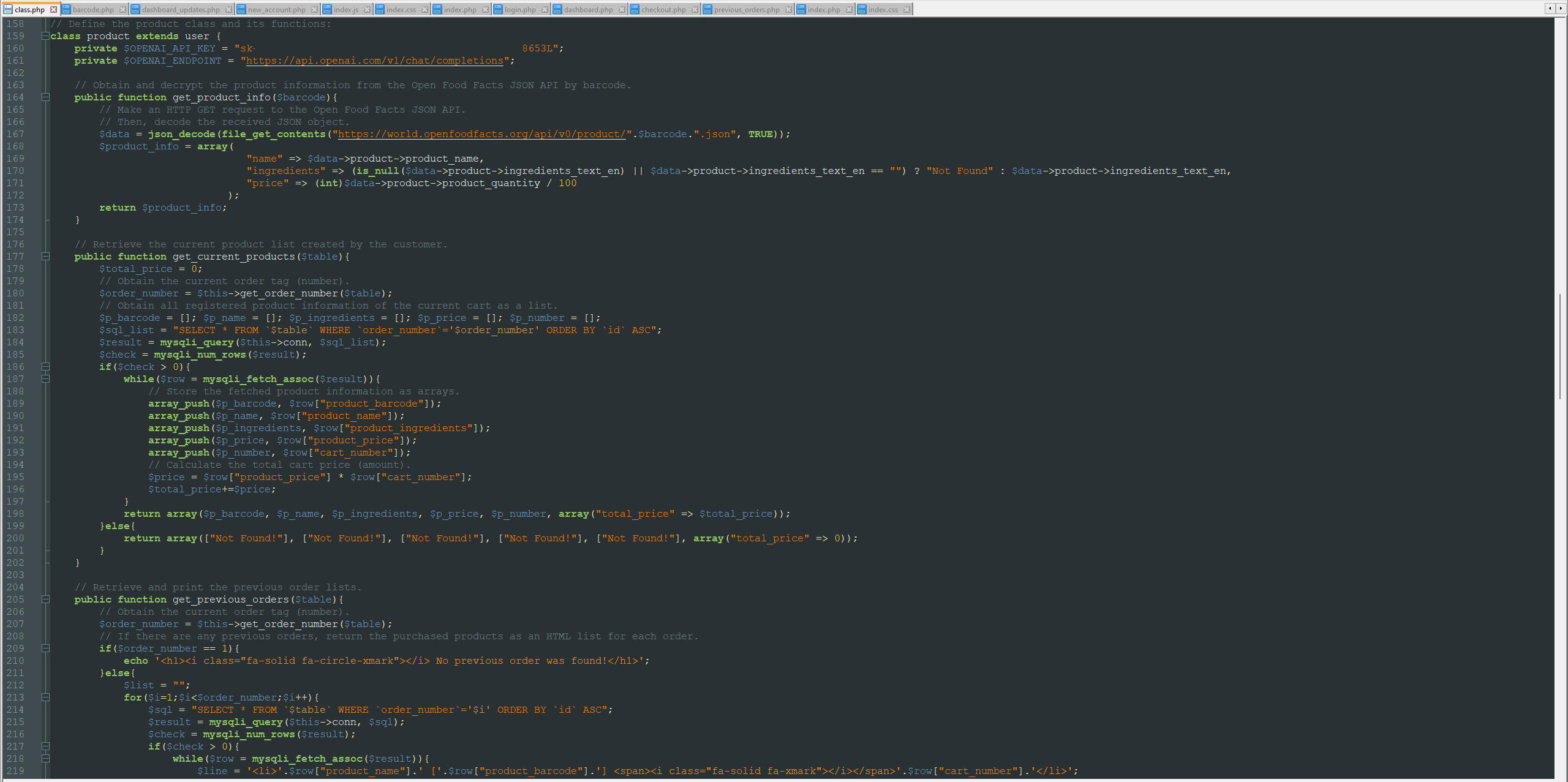
Task: Click the file icon on login.php tab
Action: click(x=497, y=9)
